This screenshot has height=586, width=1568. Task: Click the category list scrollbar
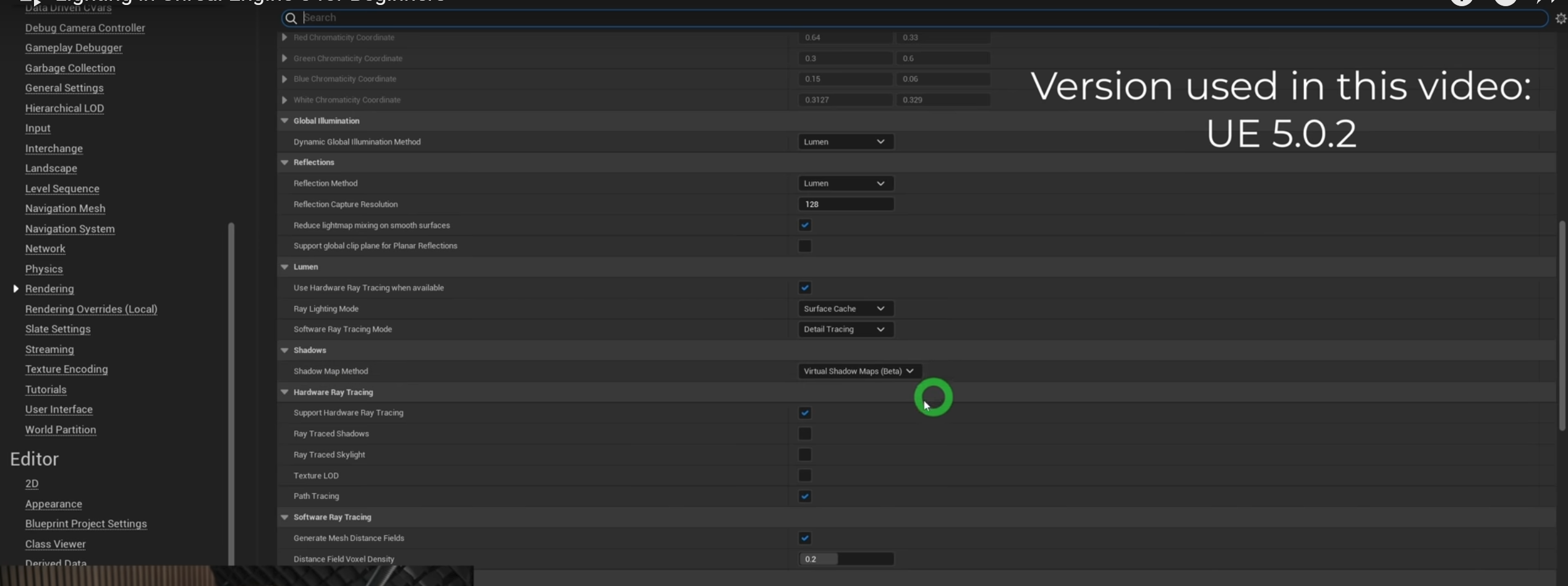(231, 393)
